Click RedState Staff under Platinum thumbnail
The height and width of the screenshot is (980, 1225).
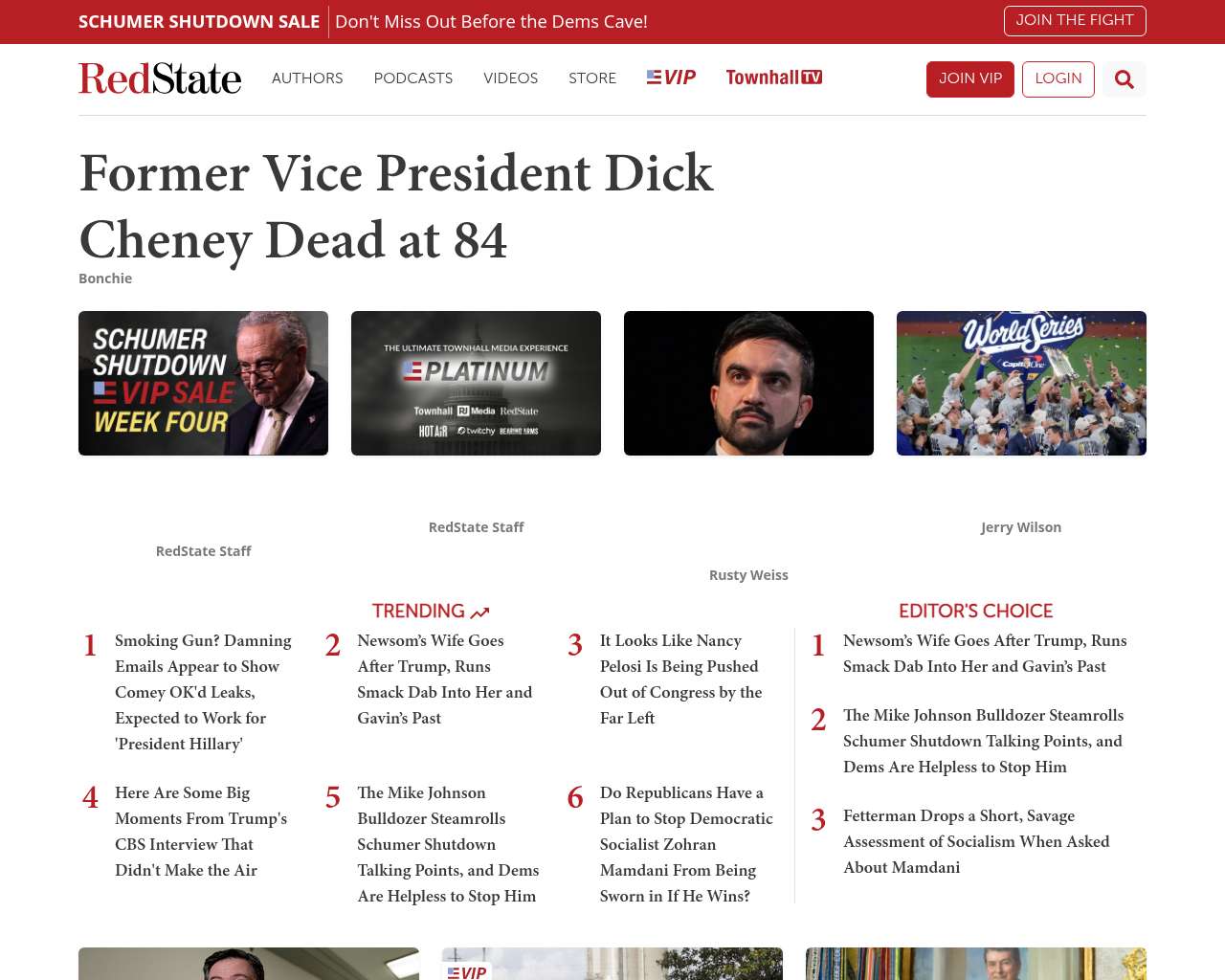pos(476,527)
